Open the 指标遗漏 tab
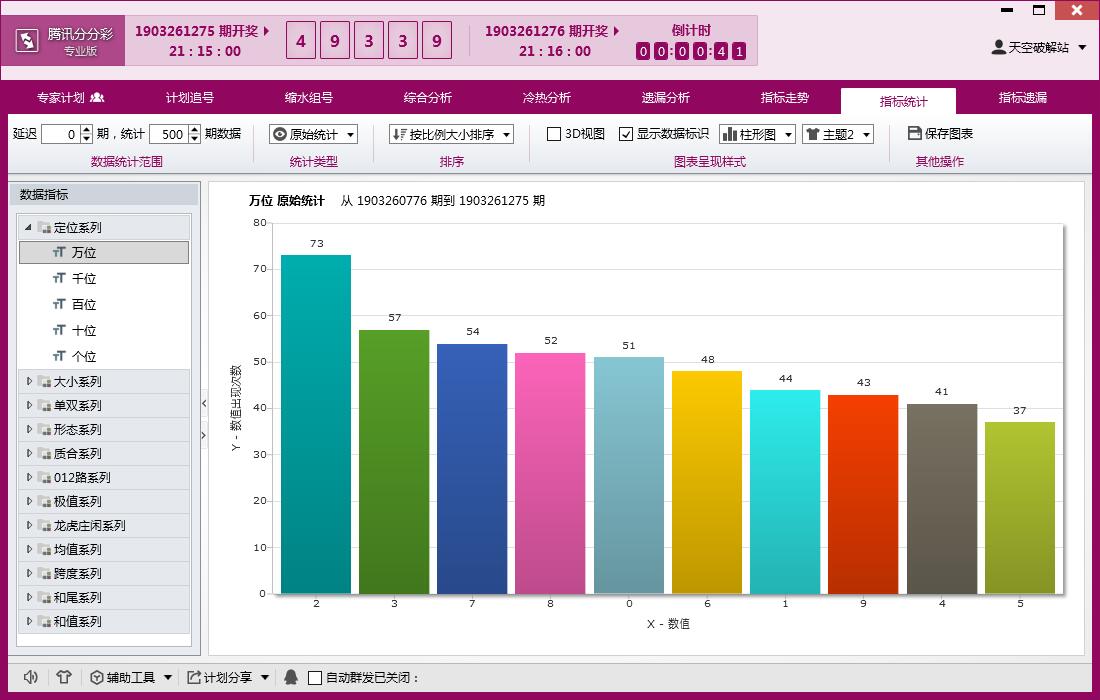The height and width of the screenshot is (700, 1100). (x=1022, y=97)
